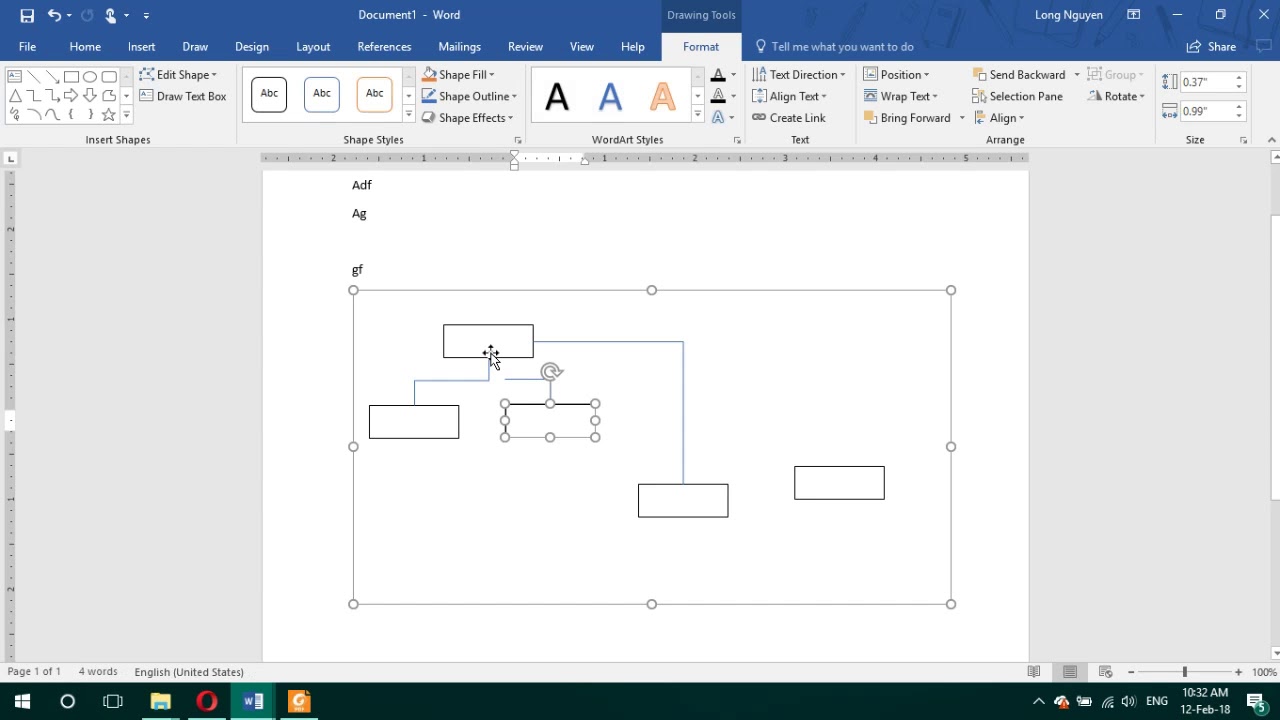Screen dimensions: 1280x720
Task: Open Windows Task View
Action: coord(113,702)
